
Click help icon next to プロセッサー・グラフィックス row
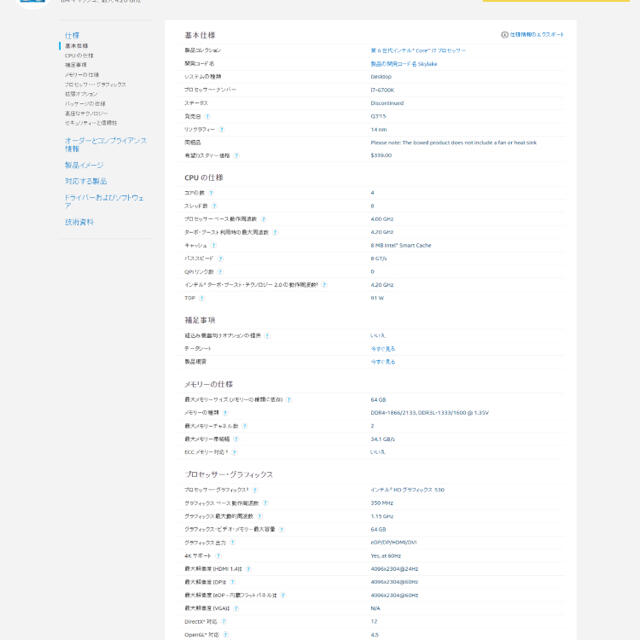coord(255,490)
